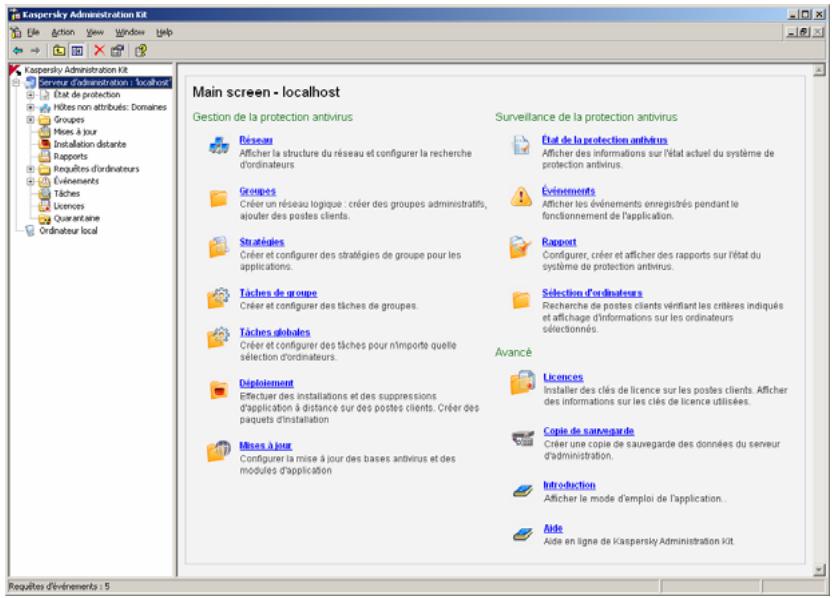This screenshot has height=598, width=832.
Task: Open the File menu
Action: [33, 32]
